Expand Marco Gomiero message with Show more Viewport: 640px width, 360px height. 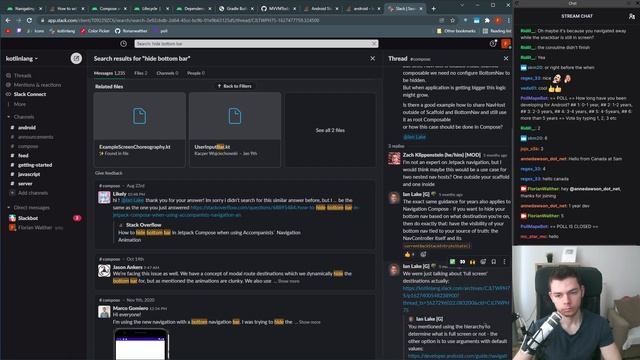tap(310, 322)
